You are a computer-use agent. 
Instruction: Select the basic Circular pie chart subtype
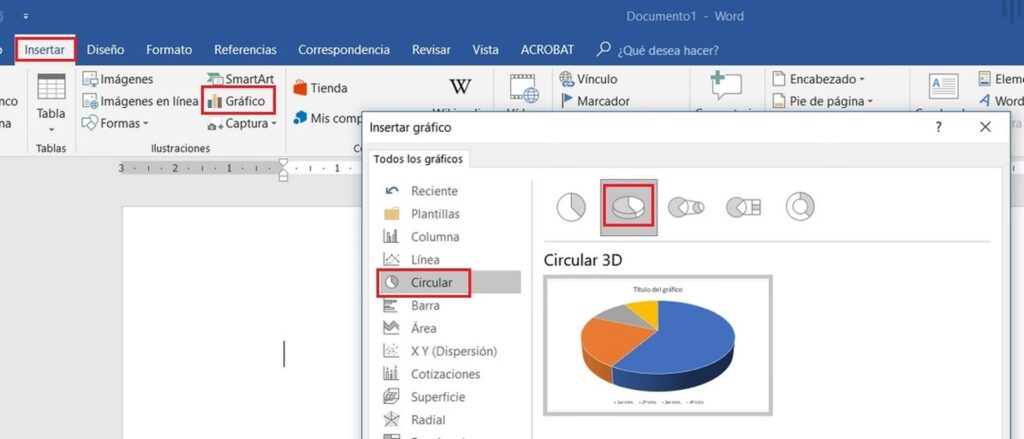570,206
